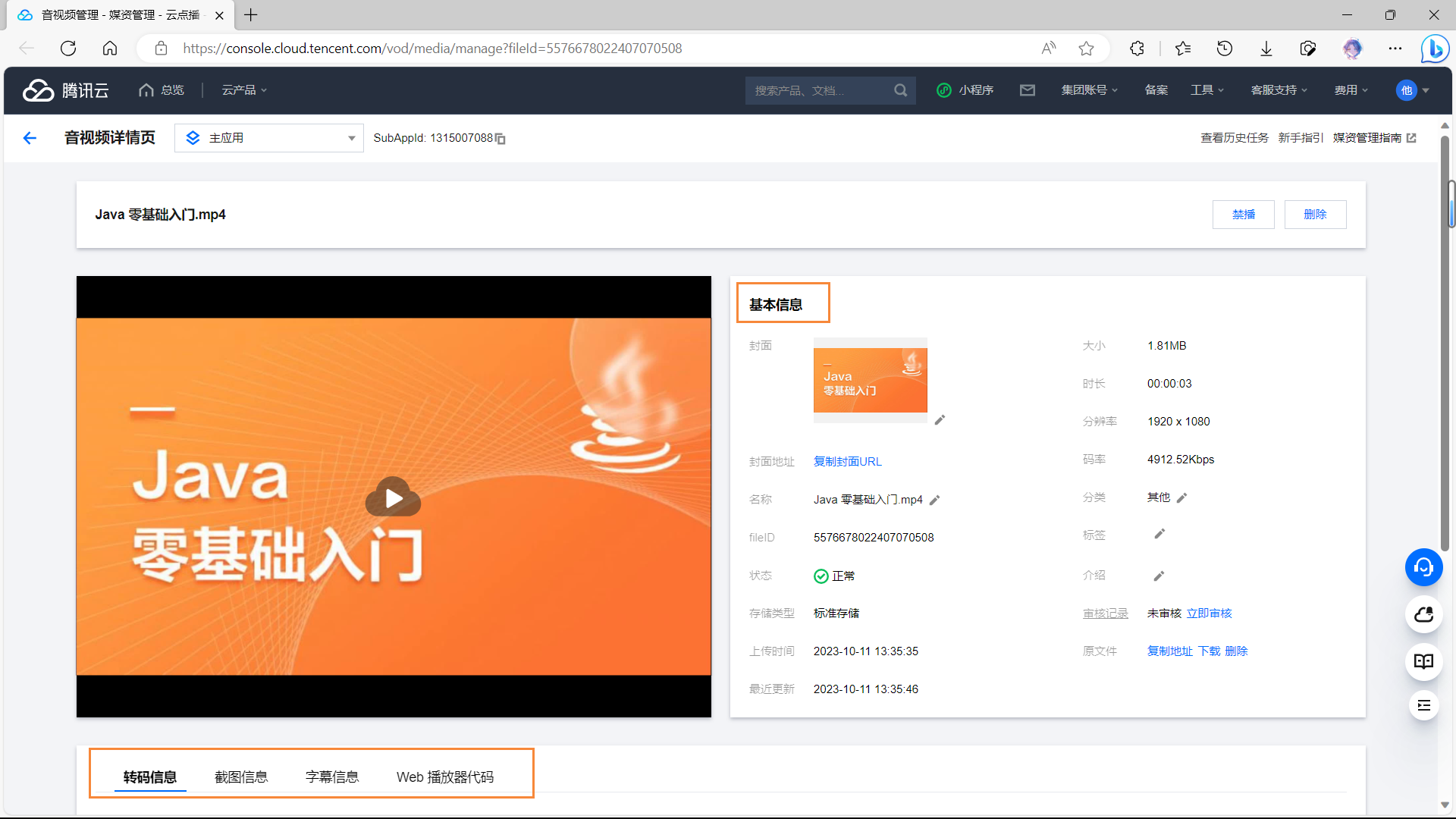This screenshot has width=1456, height=819.
Task: Click the 复制封面URL link
Action: (x=847, y=462)
